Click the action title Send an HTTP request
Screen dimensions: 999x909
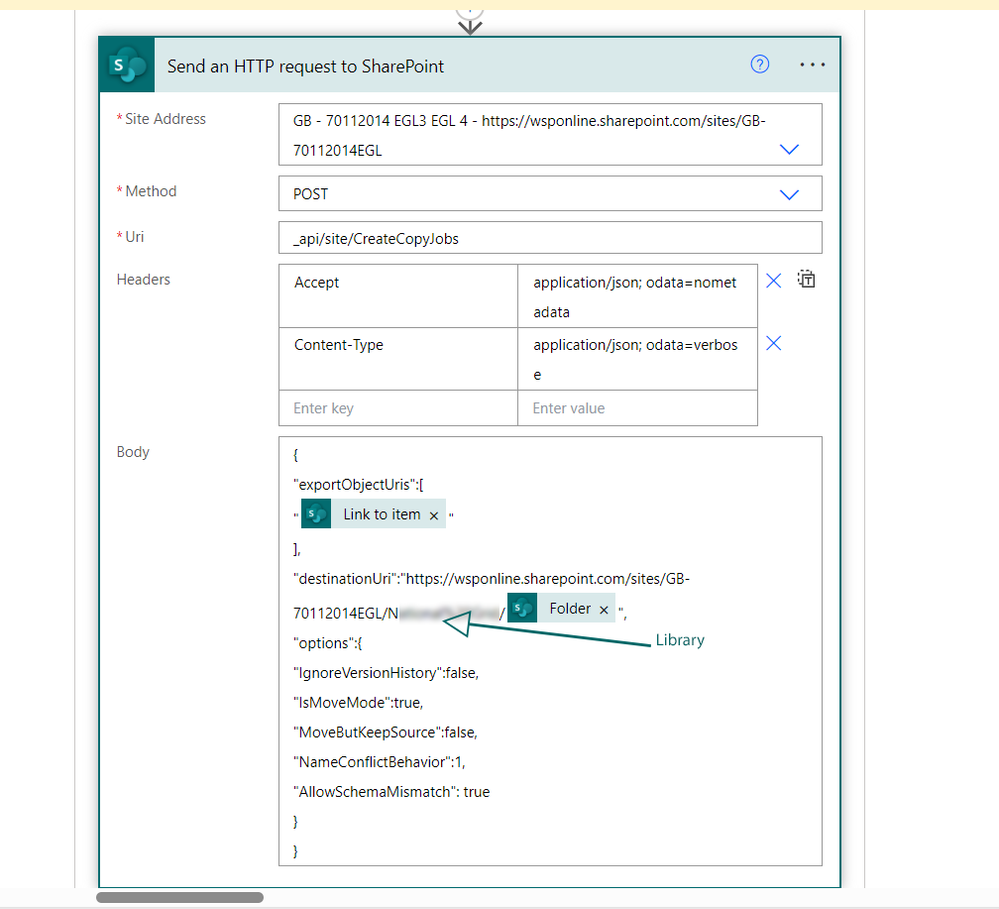pos(305,66)
